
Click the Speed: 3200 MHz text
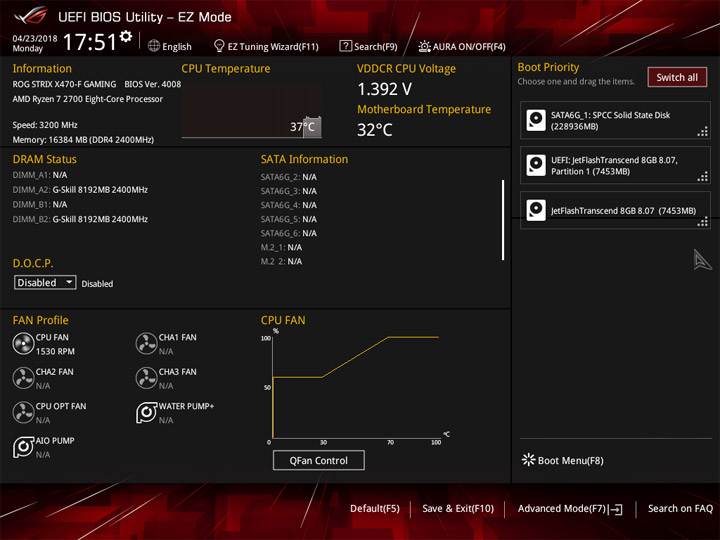point(45,125)
